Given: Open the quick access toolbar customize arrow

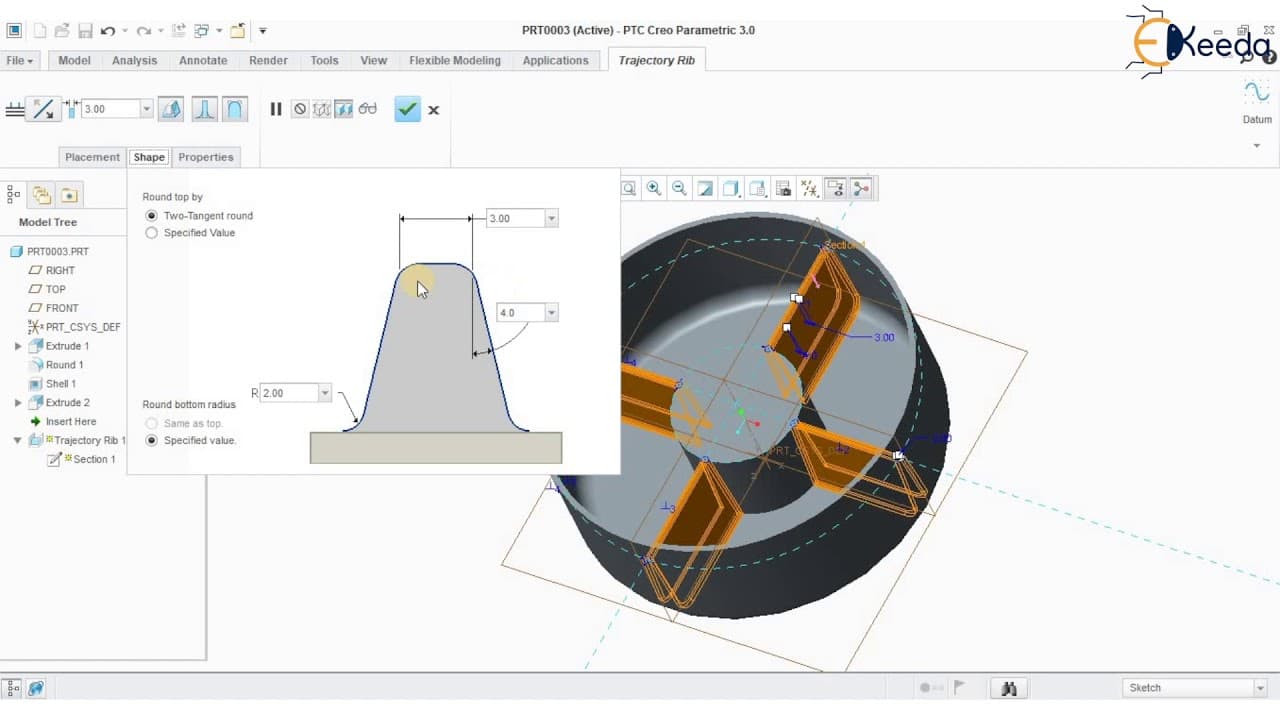Looking at the screenshot, I should (263, 31).
